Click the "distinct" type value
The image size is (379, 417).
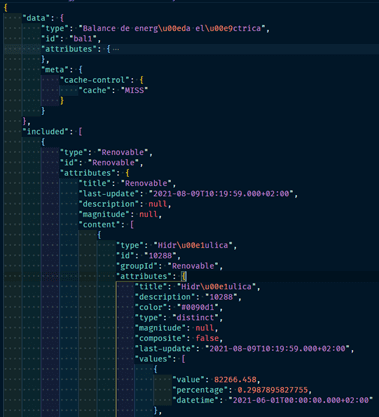click(195, 318)
